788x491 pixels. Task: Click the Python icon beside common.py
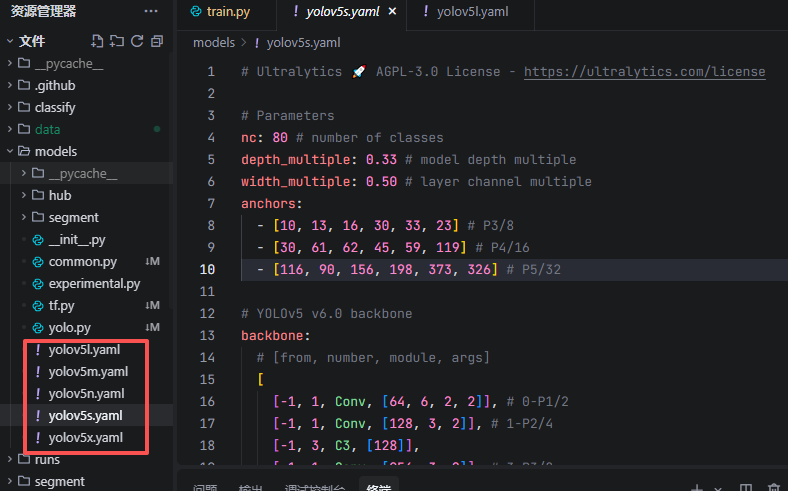[38, 262]
